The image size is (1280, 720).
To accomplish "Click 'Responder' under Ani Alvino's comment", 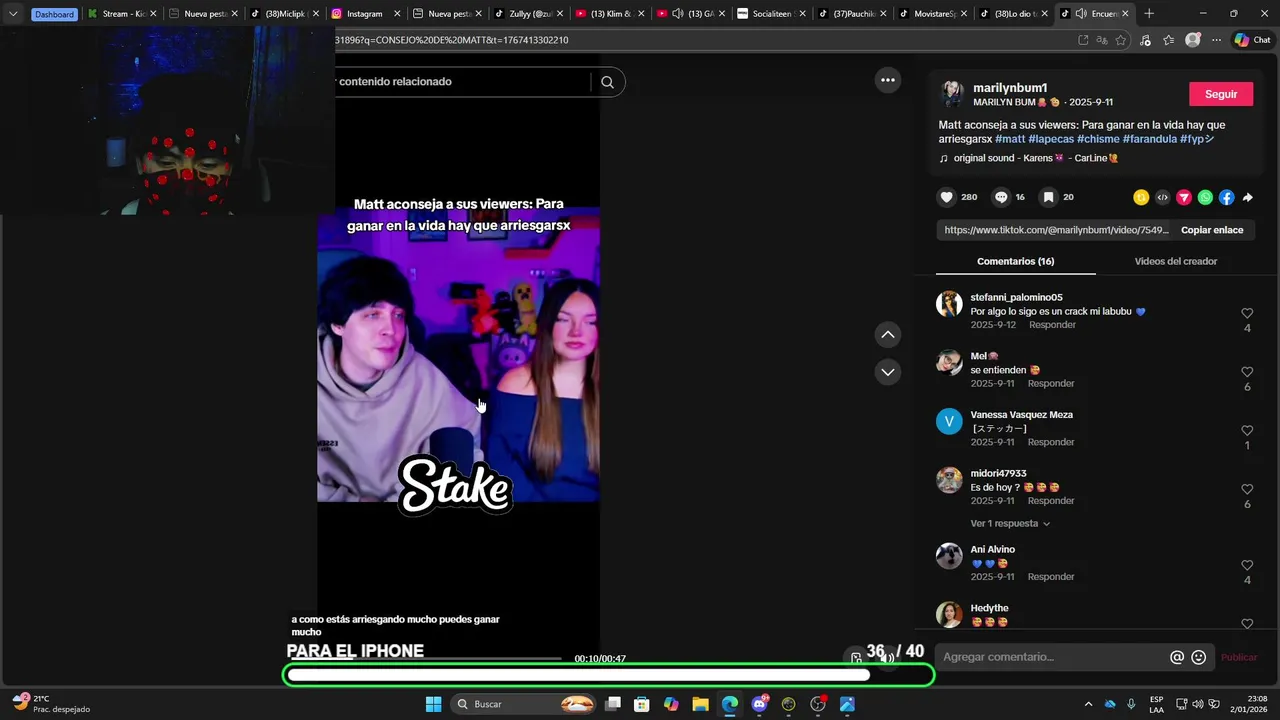I will pos(1051,577).
